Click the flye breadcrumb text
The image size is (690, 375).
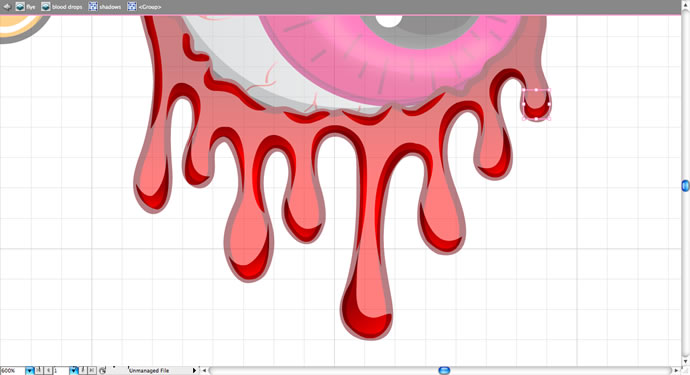(x=30, y=7)
